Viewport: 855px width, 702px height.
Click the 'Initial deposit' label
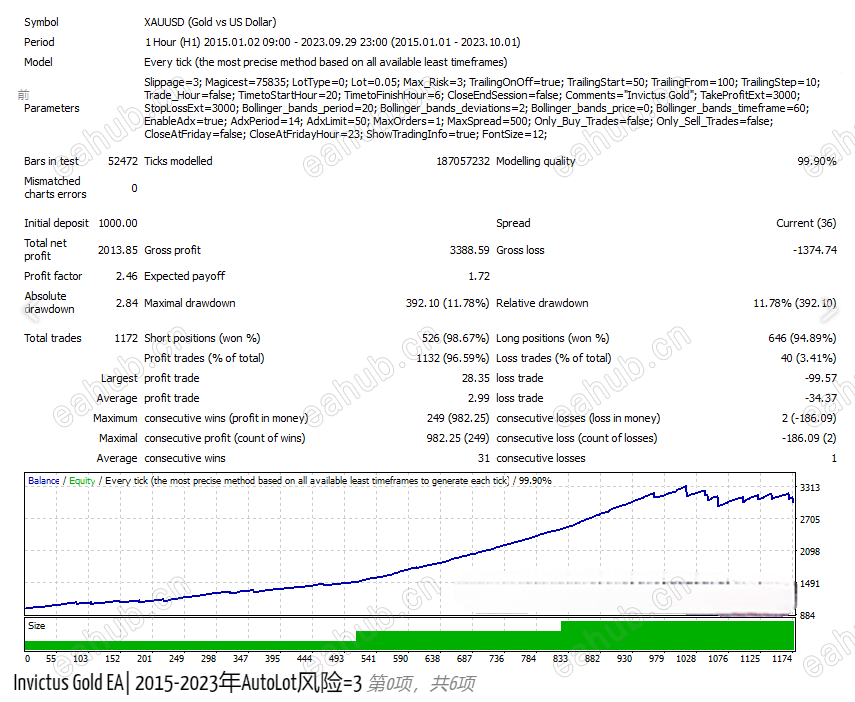[x=56, y=223]
